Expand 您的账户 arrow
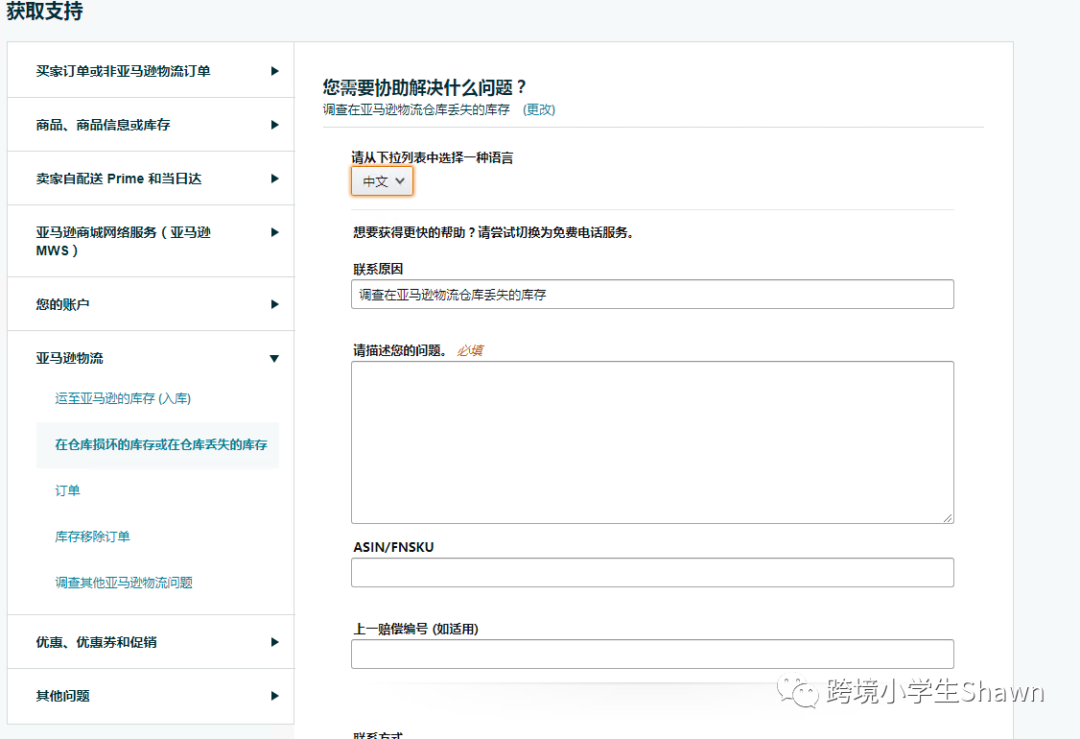This screenshot has width=1080, height=739. (275, 304)
